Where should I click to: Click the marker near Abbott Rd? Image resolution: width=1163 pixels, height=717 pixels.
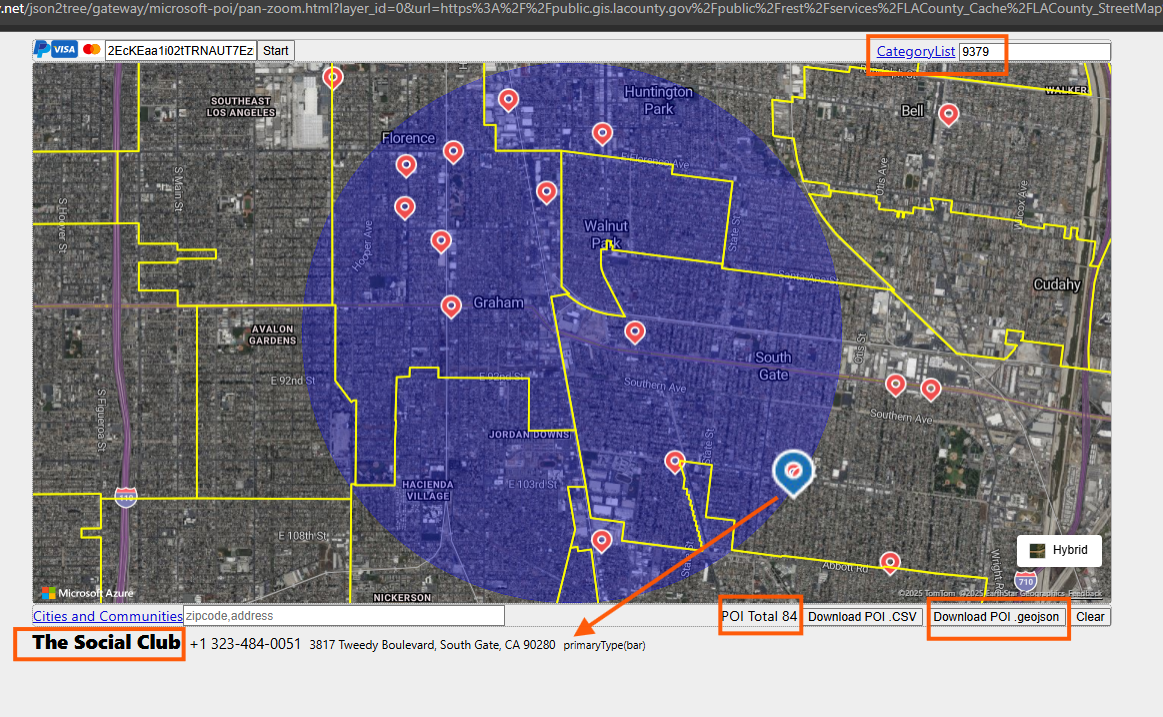click(x=889, y=562)
